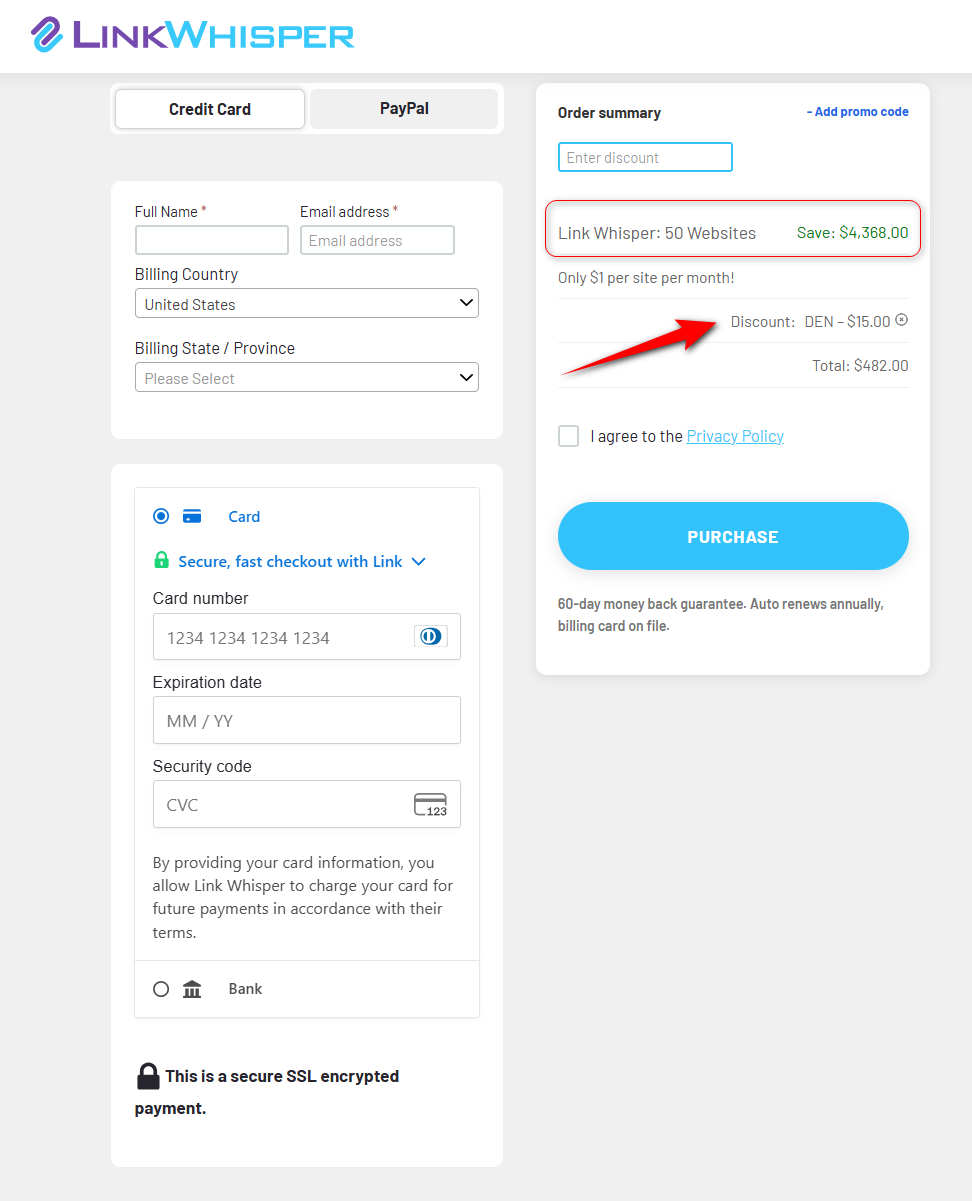Select the Bank payment radio button

click(x=161, y=988)
